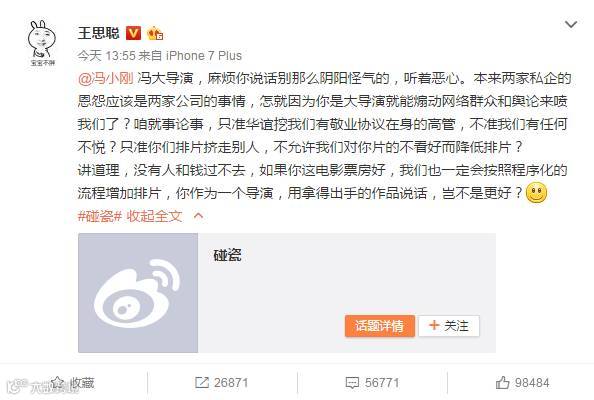
Task: Click the 碰瓷 topic card title
Action: [227, 255]
